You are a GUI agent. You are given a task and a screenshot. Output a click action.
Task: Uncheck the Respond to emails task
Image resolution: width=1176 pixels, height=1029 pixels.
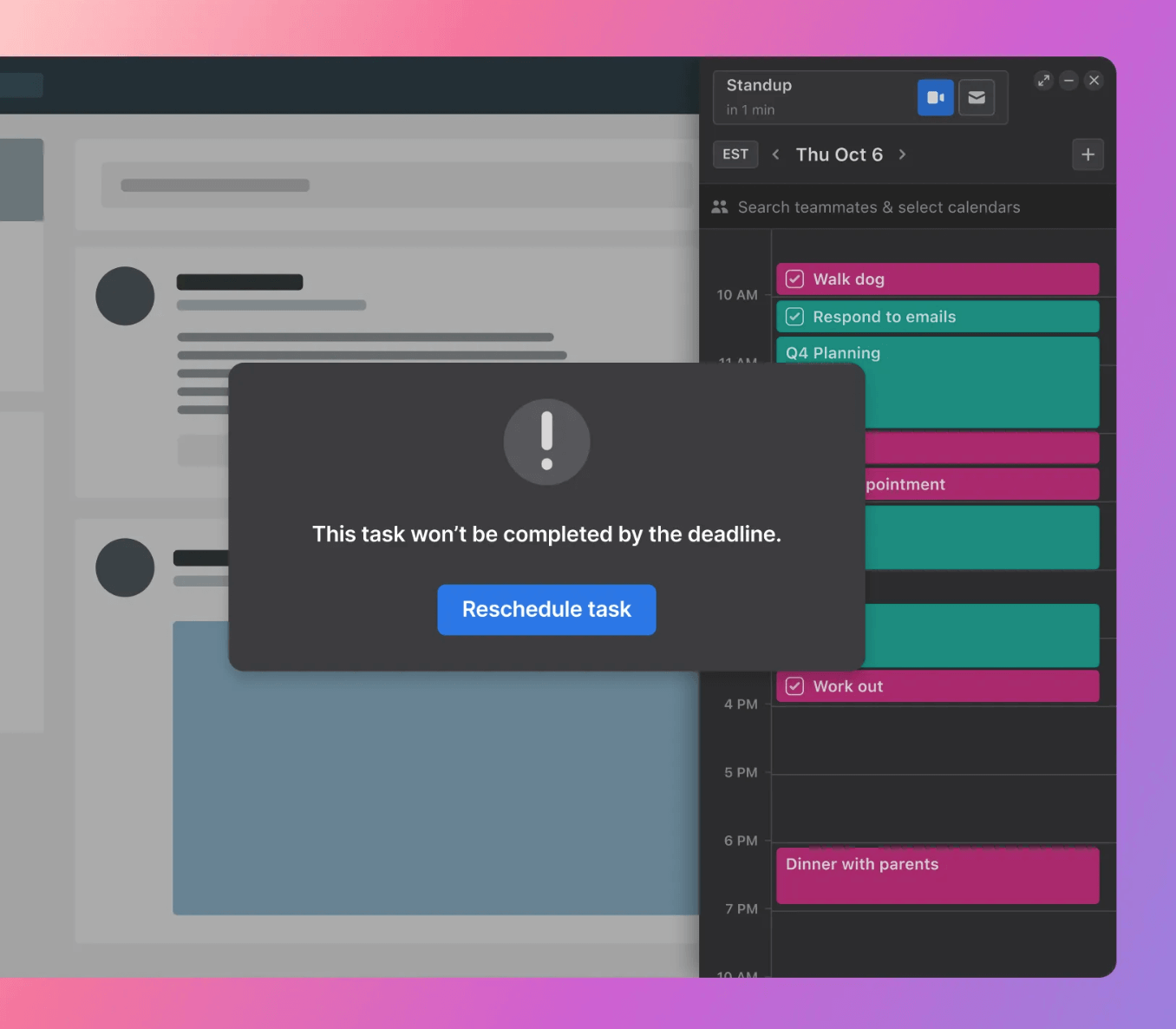pos(794,317)
